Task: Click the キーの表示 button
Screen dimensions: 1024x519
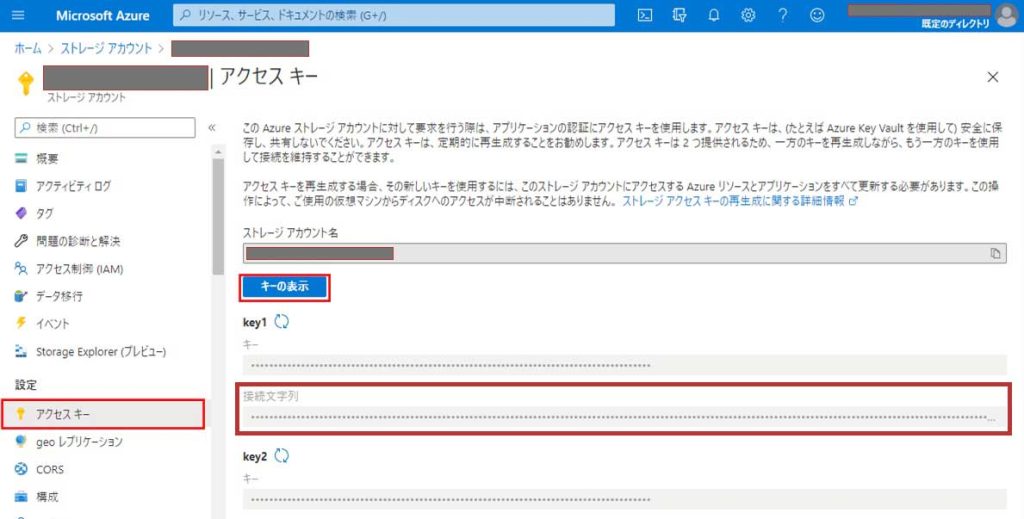Action: click(x=284, y=287)
